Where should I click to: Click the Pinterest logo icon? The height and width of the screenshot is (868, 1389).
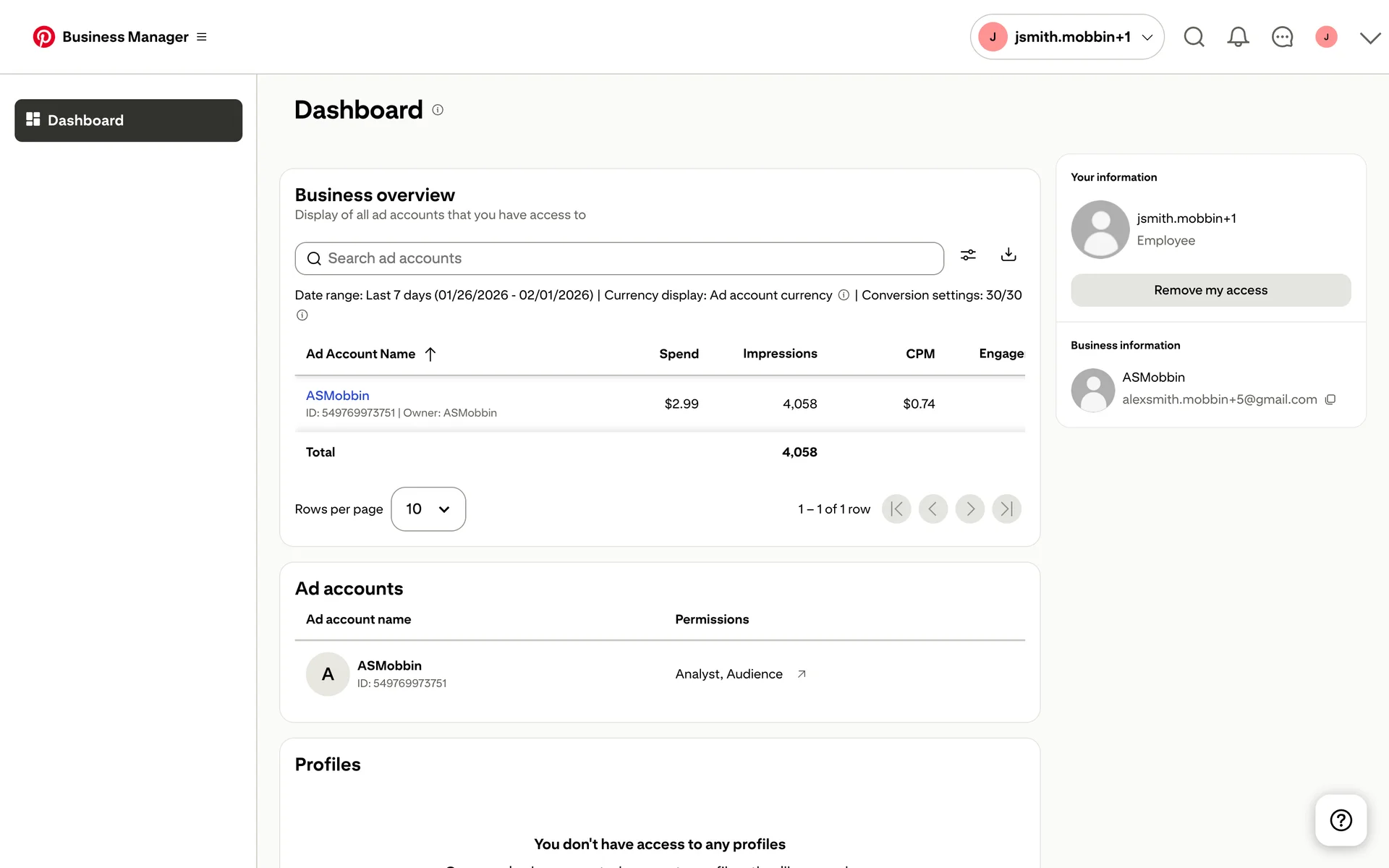(43, 37)
